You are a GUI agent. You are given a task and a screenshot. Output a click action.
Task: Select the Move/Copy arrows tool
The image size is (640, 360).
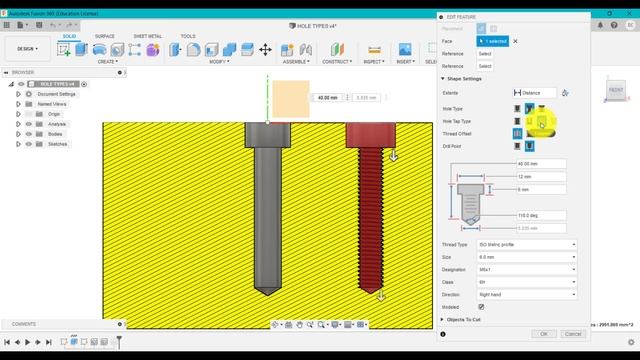click(x=265, y=50)
